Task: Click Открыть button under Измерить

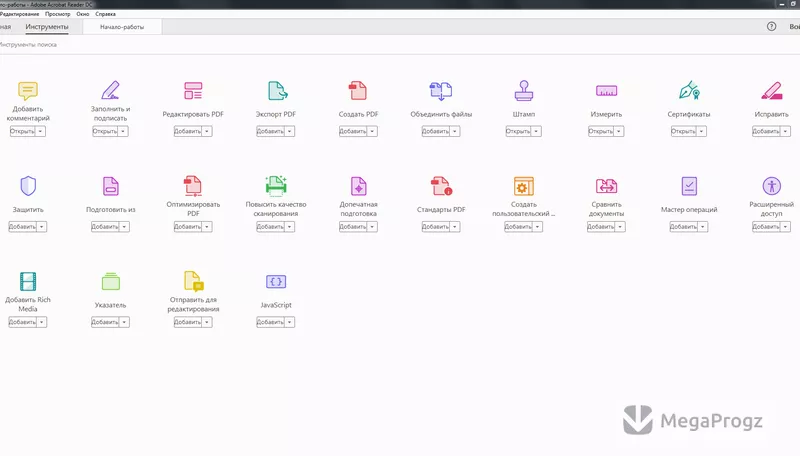Action: 601,131
